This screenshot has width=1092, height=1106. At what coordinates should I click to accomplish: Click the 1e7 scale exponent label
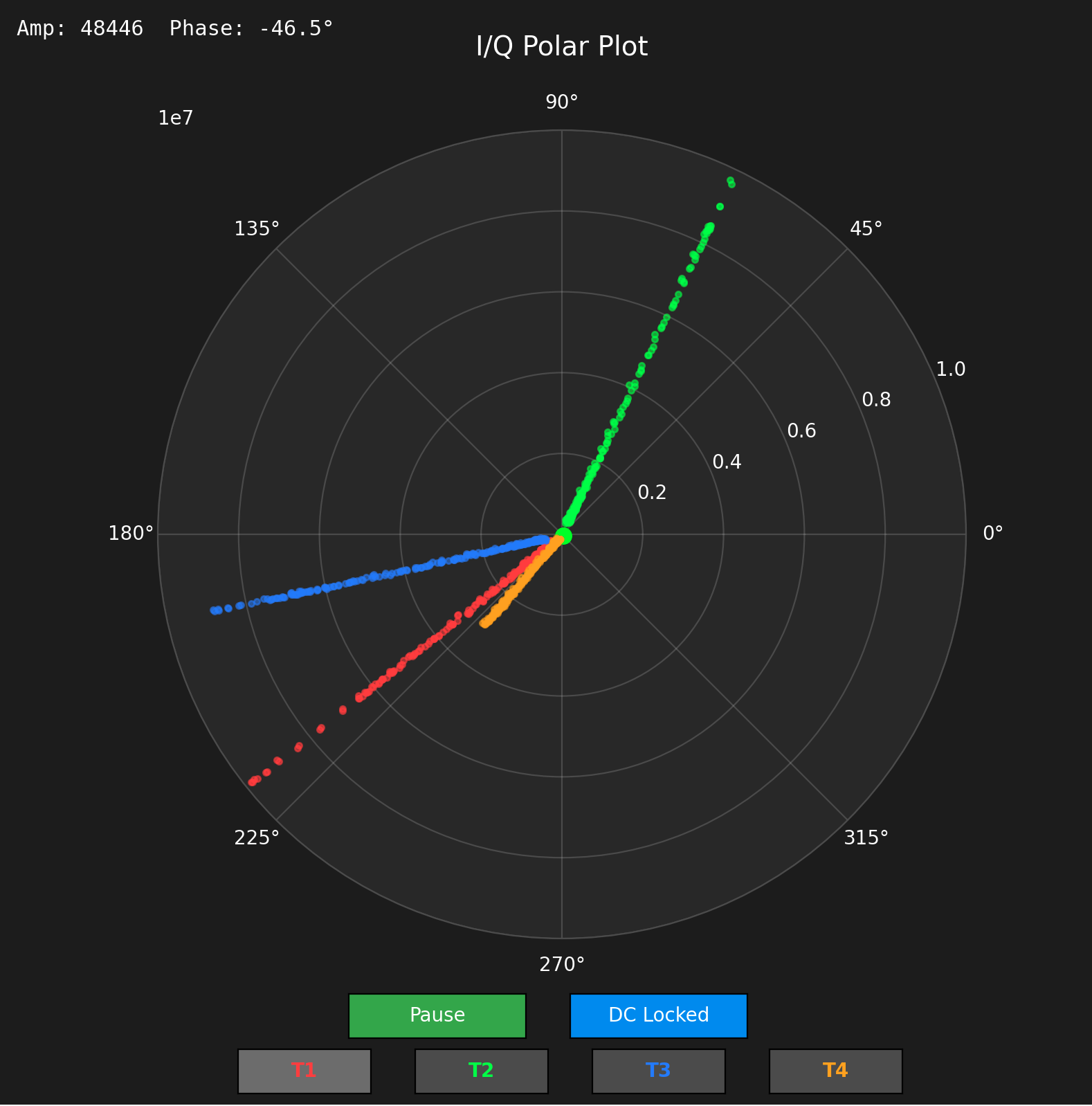tap(176, 118)
